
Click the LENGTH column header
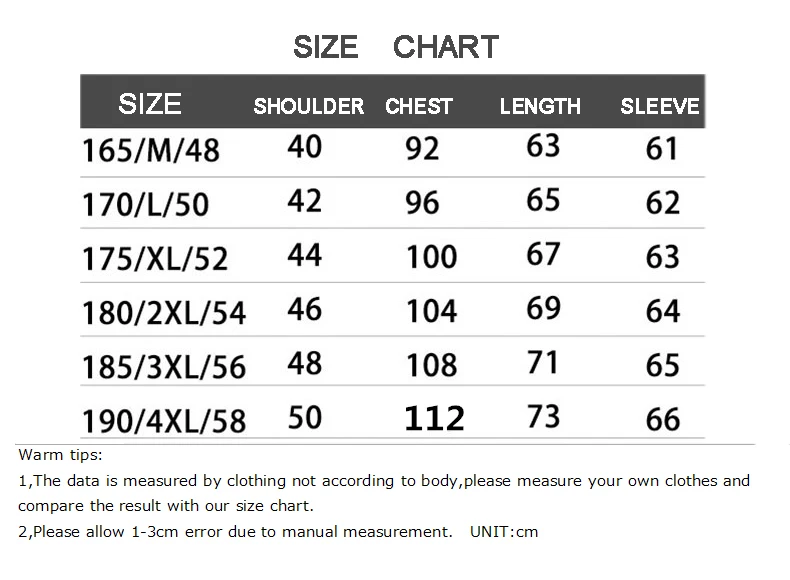tap(540, 106)
